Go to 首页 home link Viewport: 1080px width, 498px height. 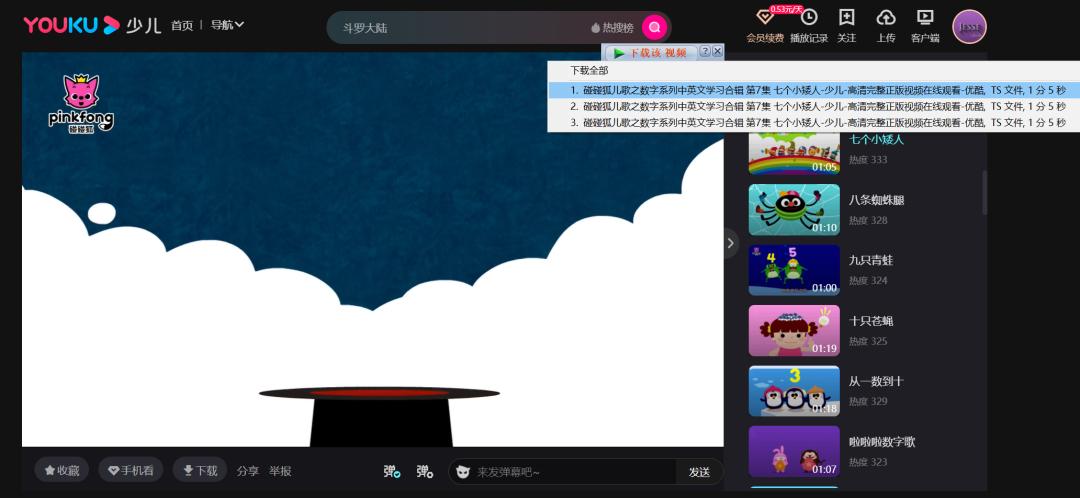coord(183,25)
